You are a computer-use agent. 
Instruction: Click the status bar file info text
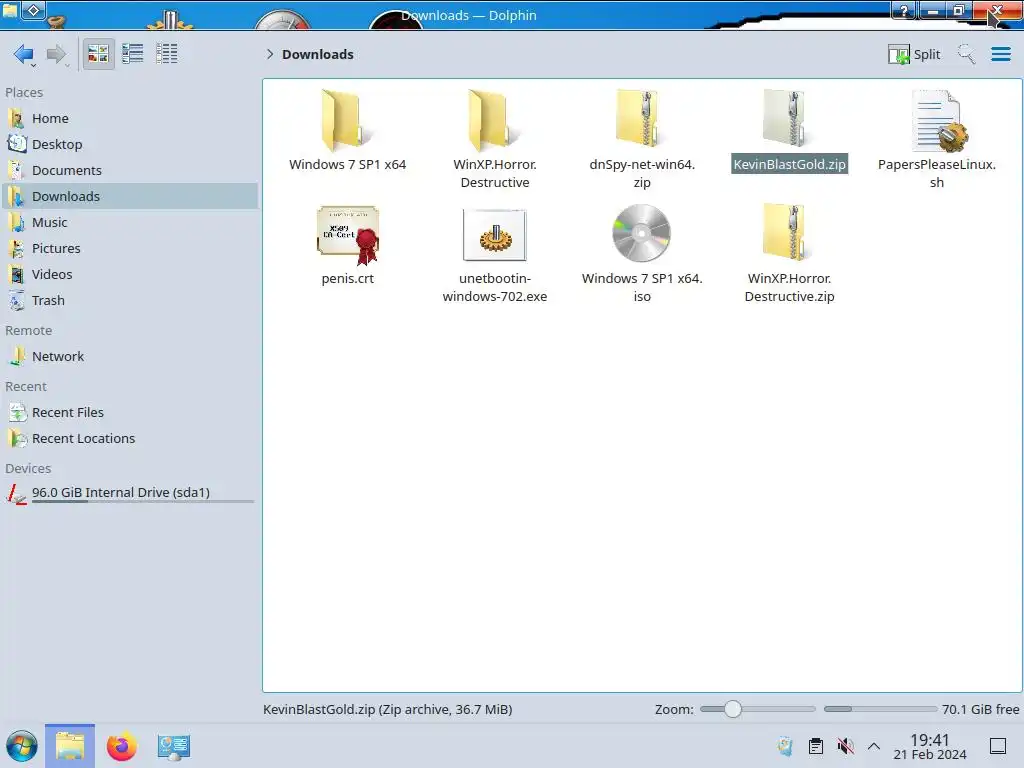tap(387, 709)
